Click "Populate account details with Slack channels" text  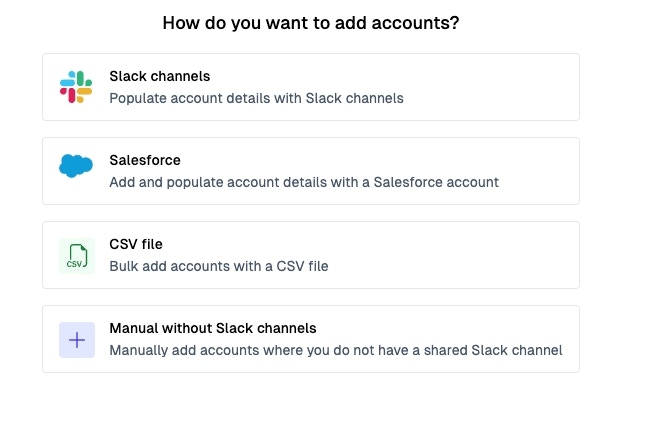point(256,98)
